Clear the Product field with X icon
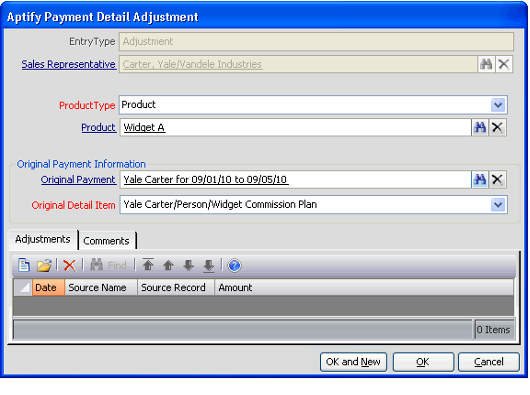The width and height of the screenshot is (530, 395). click(497, 127)
